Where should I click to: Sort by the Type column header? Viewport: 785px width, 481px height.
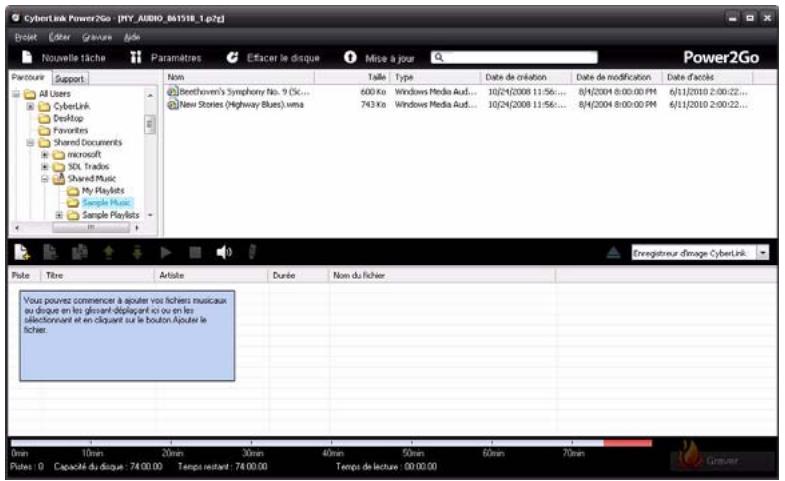tap(435, 77)
